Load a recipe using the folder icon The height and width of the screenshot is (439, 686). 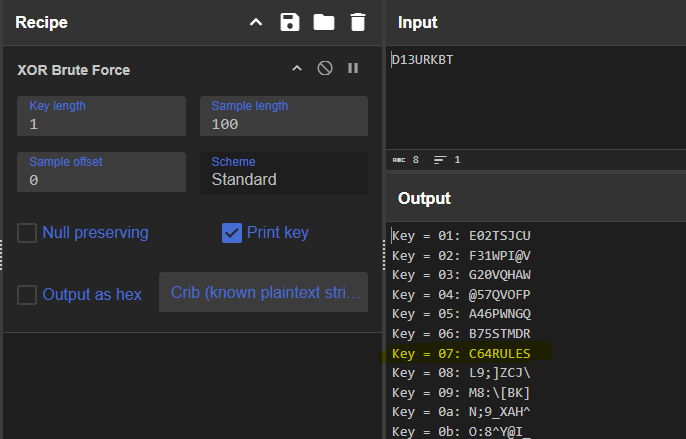click(x=323, y=22)
